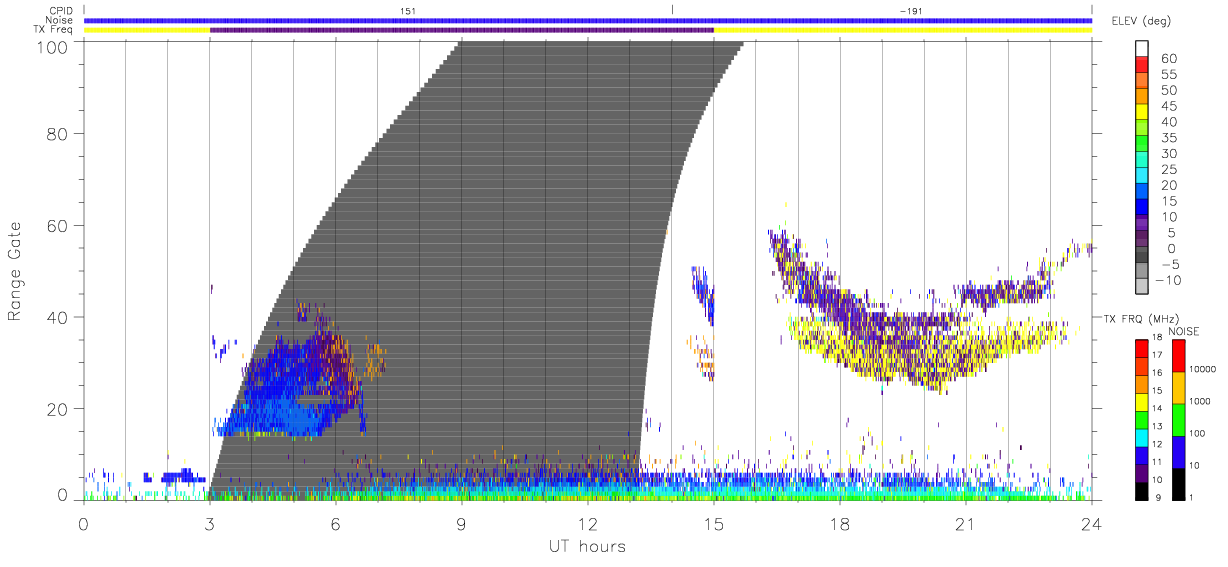Click the 21 tick label on the UT hours axis

tap(966, 523)
